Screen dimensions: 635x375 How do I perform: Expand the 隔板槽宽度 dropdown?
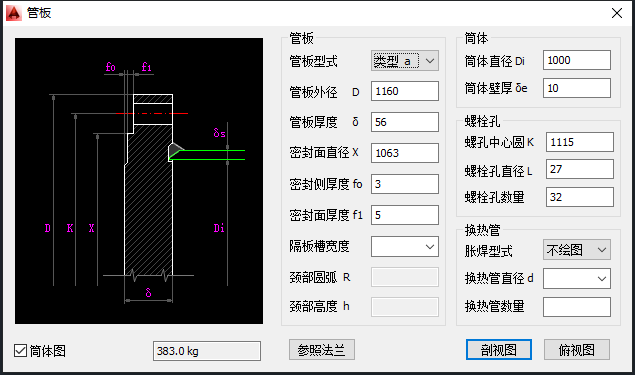[405, 247]
